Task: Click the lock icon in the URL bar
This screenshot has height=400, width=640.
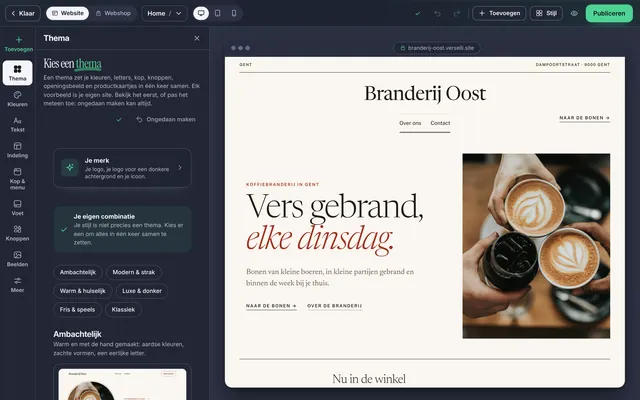Action: pos(402,48)
